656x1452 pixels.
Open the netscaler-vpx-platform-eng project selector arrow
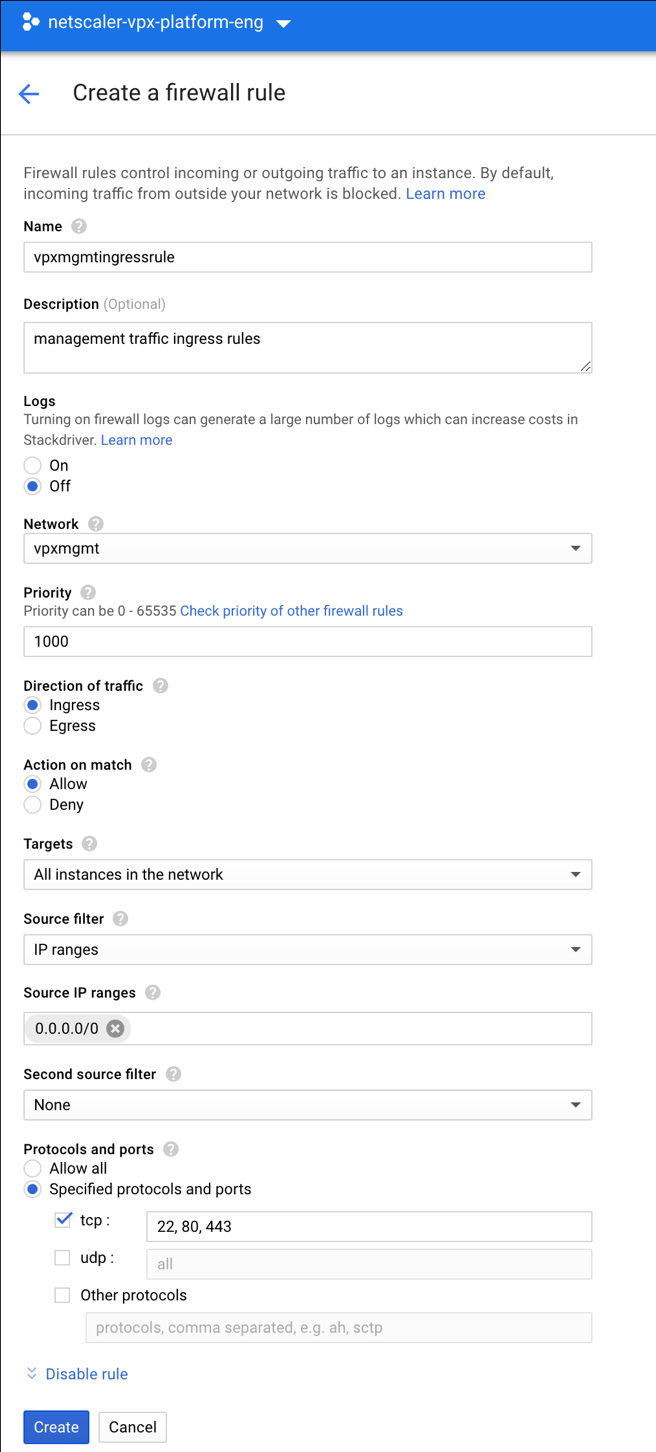click(283, 23)
